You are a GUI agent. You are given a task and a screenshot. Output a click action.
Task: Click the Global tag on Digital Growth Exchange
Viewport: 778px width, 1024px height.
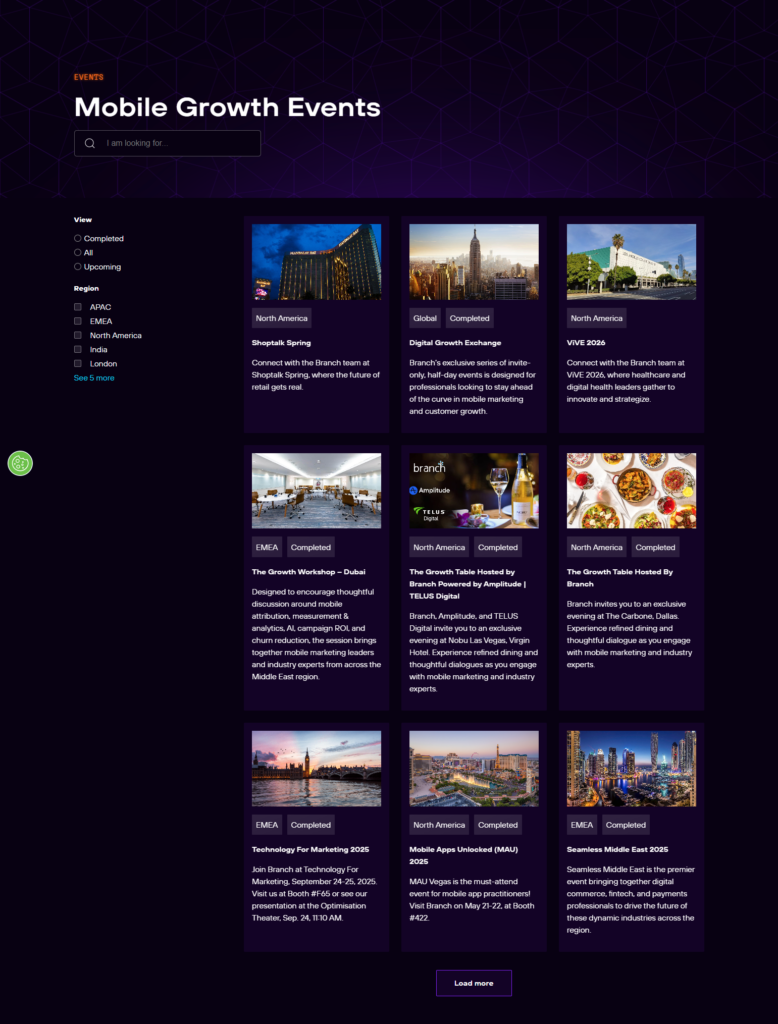(425, 318)
